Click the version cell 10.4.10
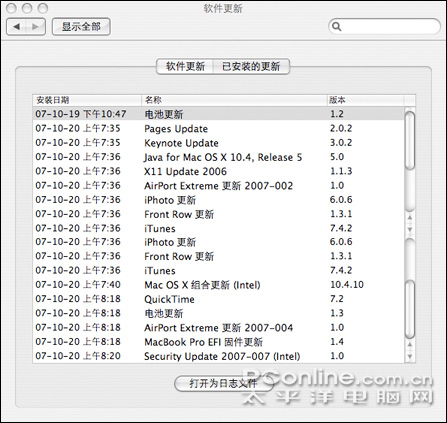The width and height of the screenshot is (447, 423). point(347,285)
